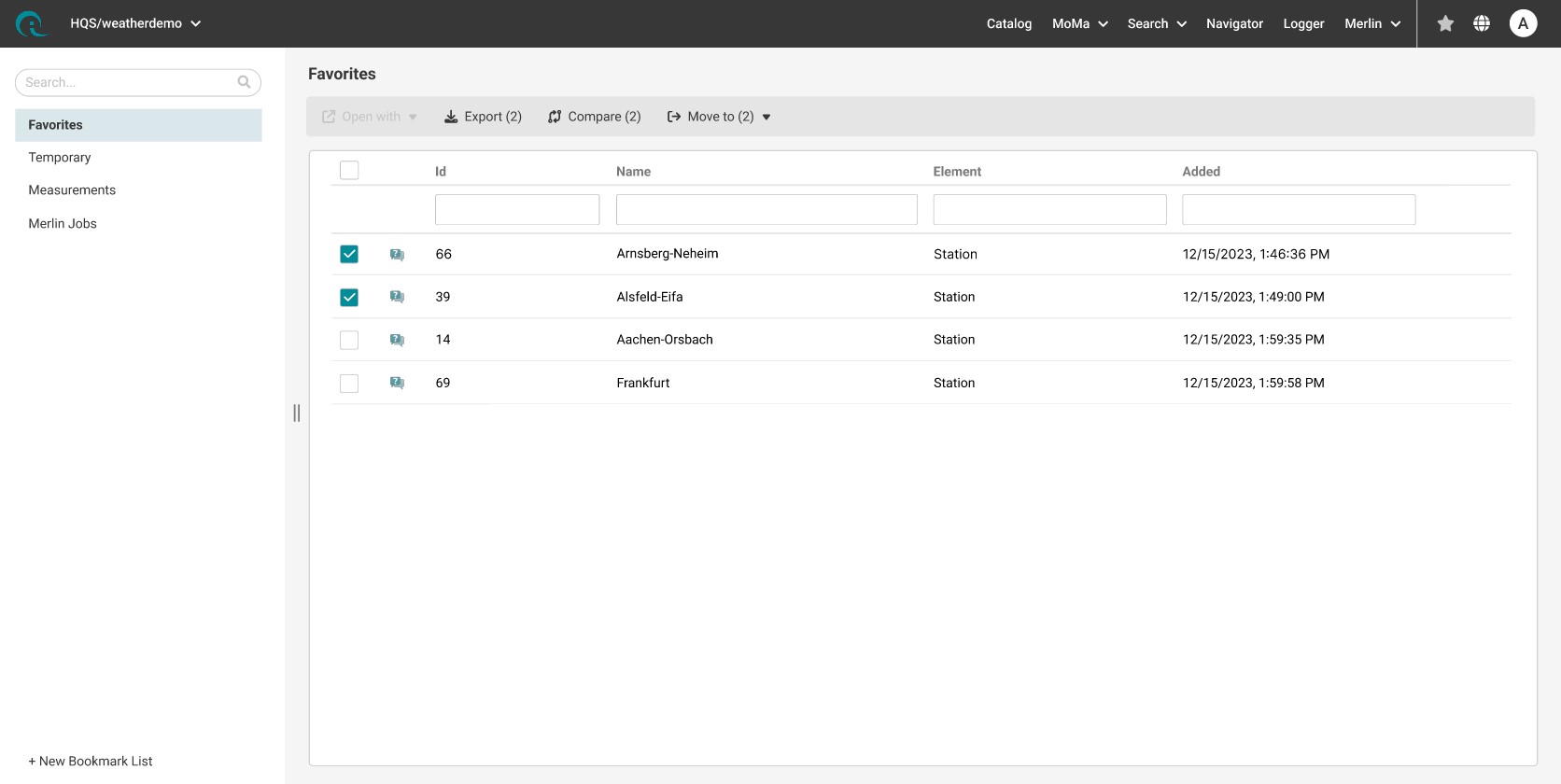Viewport: 1561px width, 784px height.
Task: Toggle the select-all header checkbox
Action: (349, 170)
